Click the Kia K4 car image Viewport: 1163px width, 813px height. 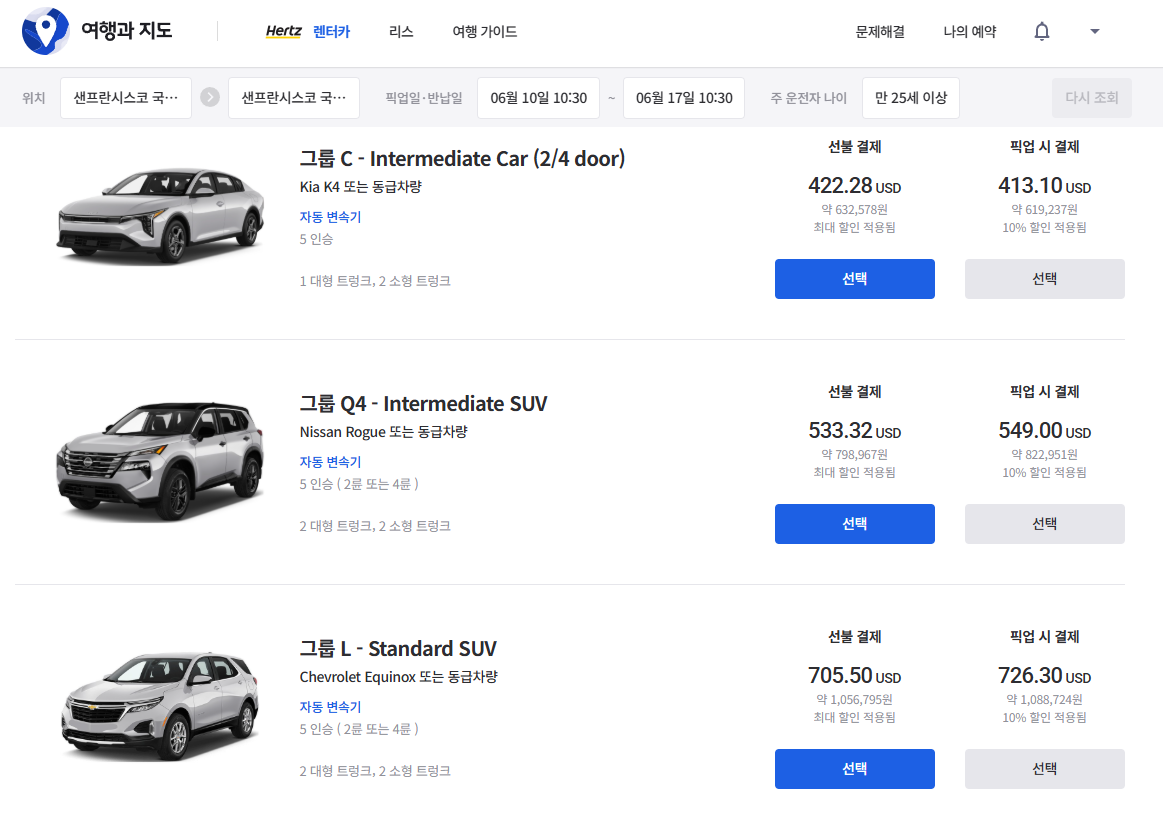[x=160, y=214]
